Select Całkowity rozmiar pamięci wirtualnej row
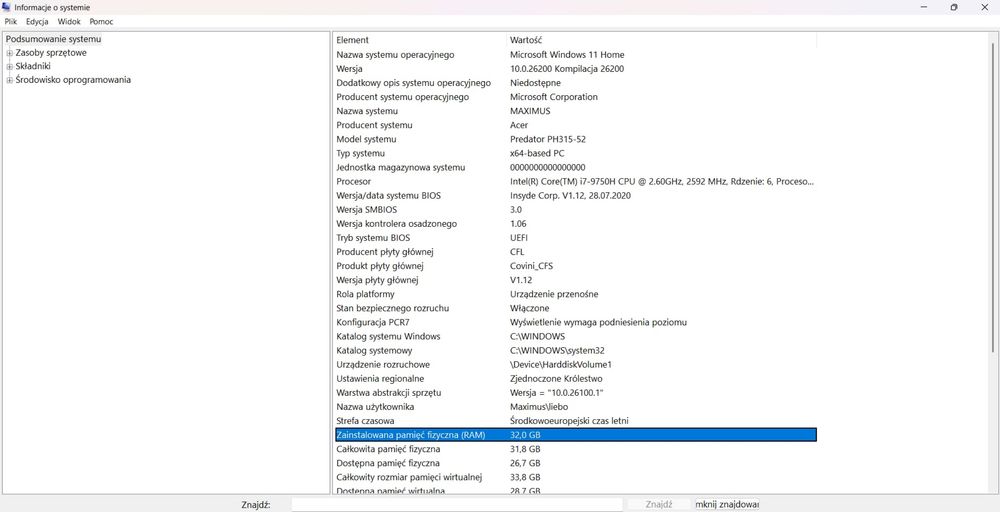1000x512 pixels. click(x=575, y=477)
